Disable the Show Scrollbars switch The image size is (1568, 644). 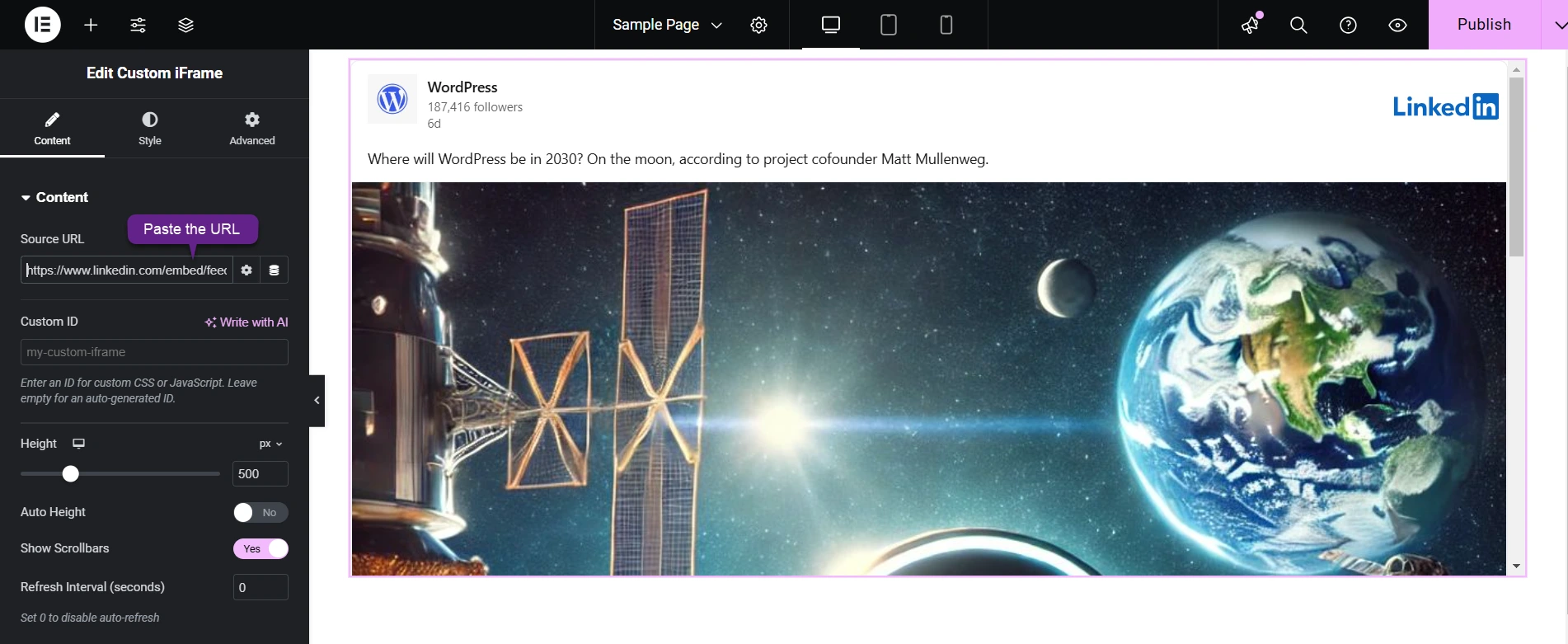tap(261, 549)
